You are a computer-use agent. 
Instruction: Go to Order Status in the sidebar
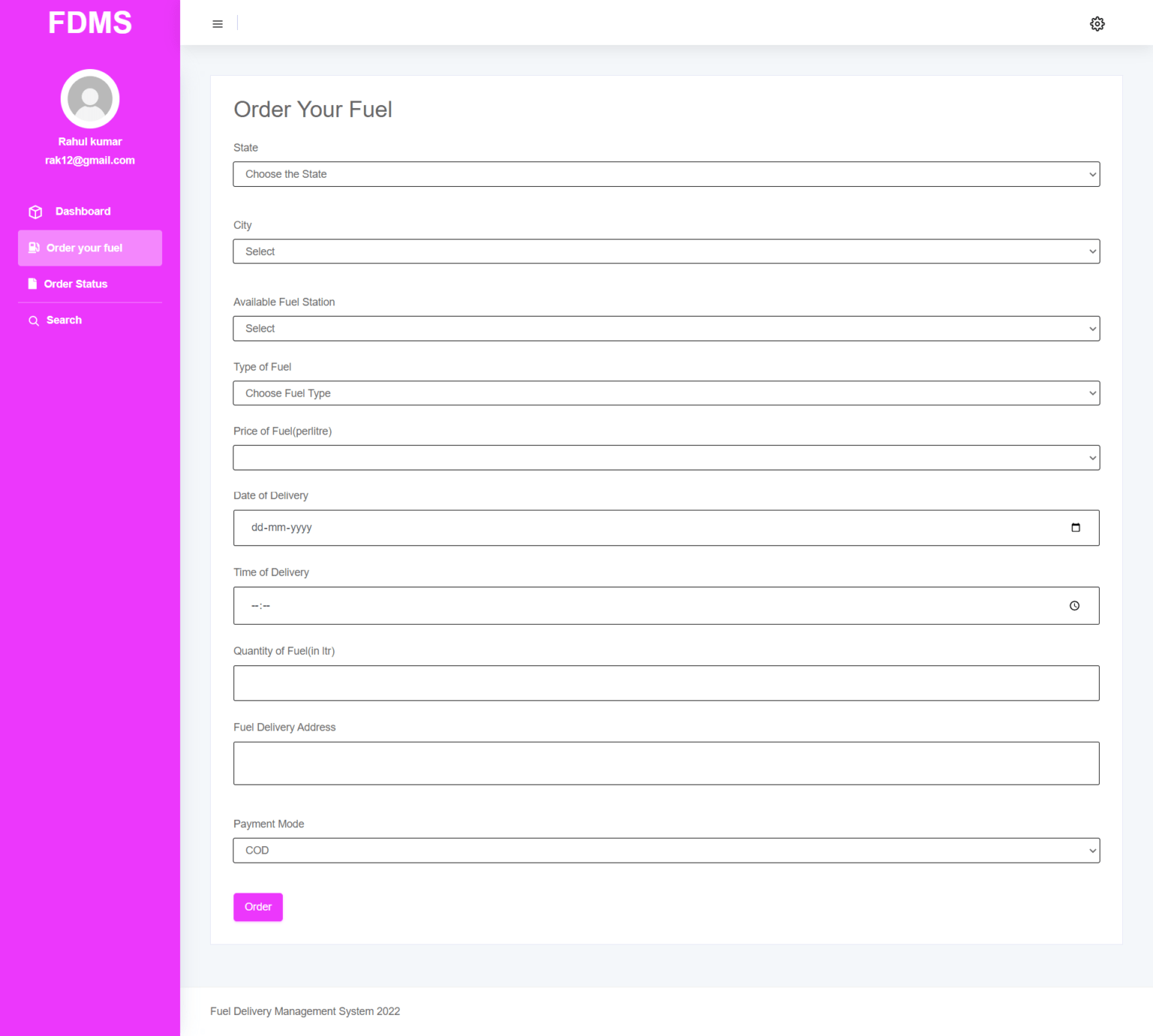(76, 283)
